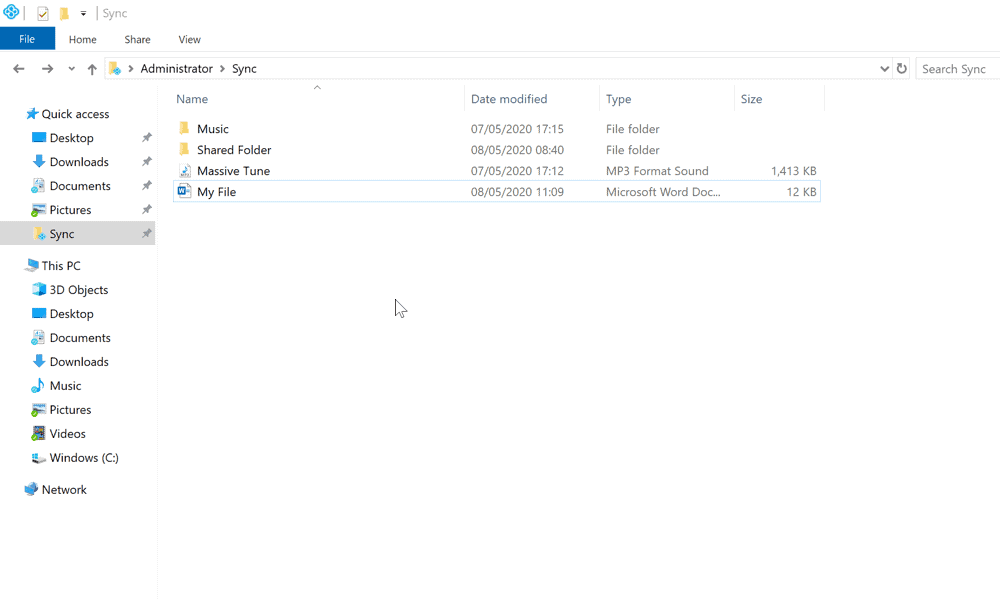Switch to the View ribbon tab
The height and width of the screenshot is (600, 1000).
point(189,40)
